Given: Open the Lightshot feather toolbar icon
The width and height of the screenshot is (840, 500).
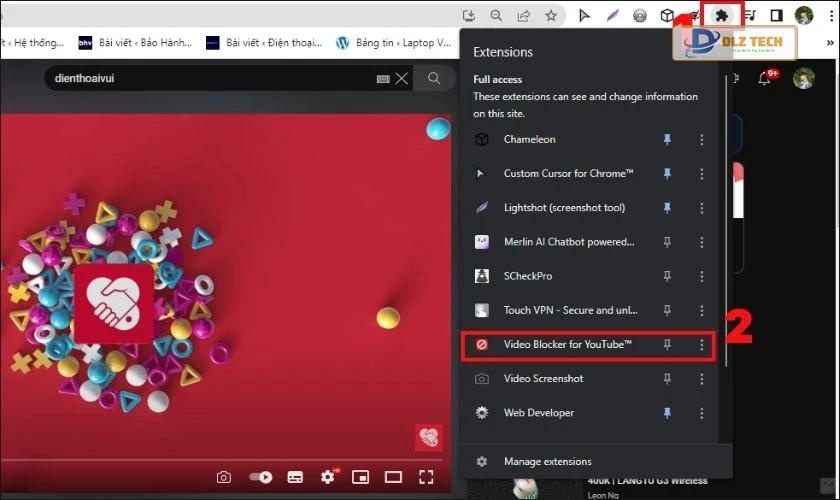Looking at the screenshot, I should pyautogui.click(x=612, y=16).
